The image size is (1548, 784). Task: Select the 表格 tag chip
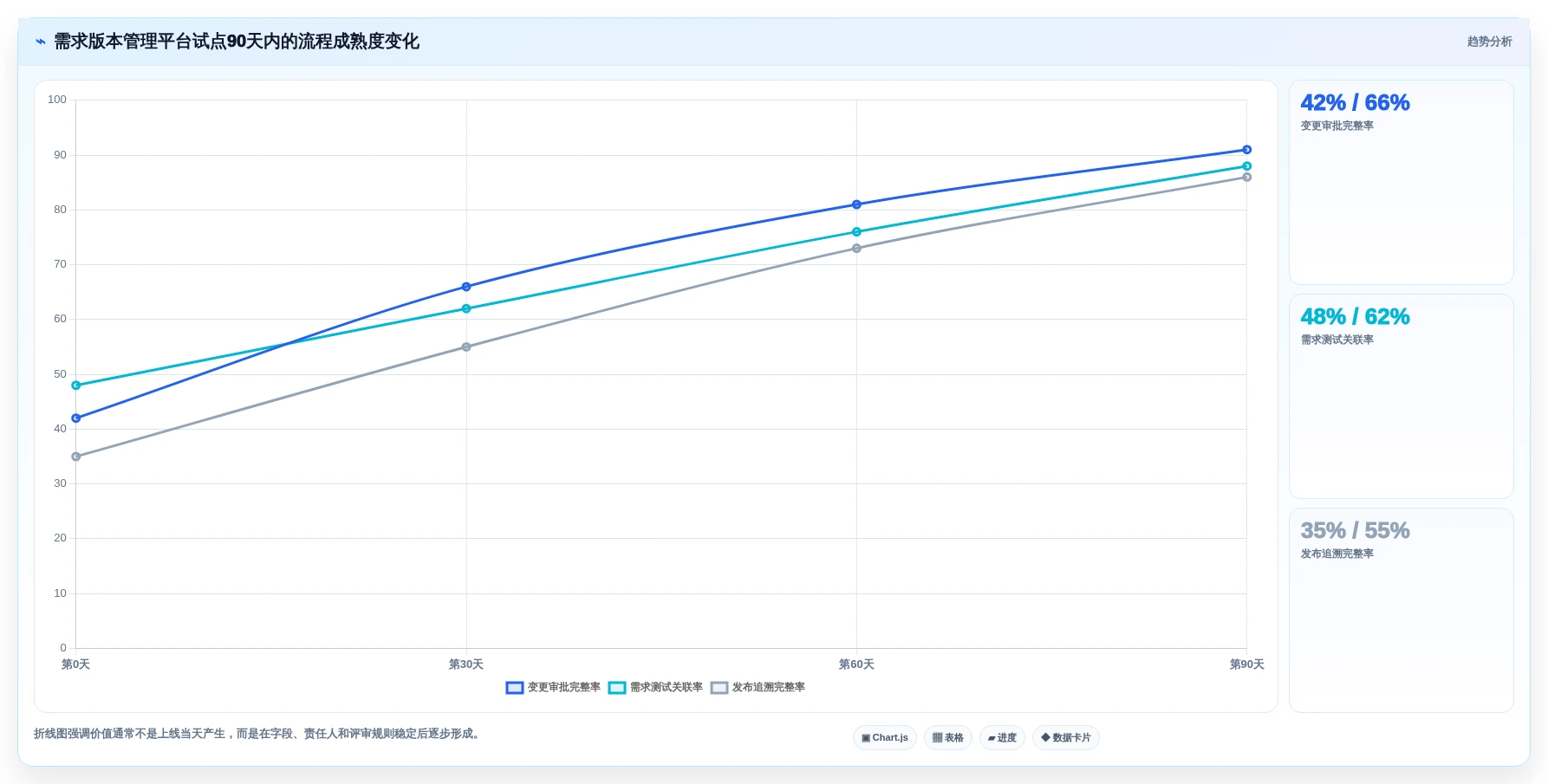[x=948, y=738]
